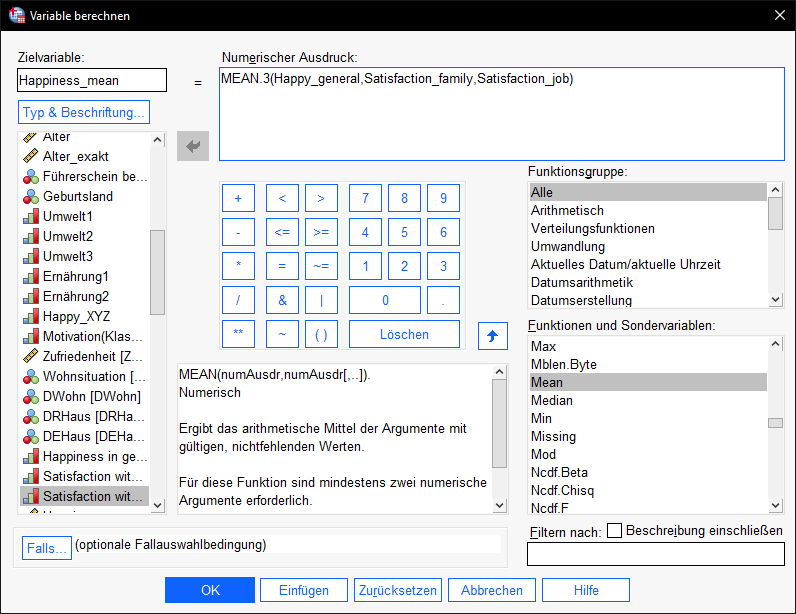Close the Variable berechnen dialog
Image resolution: width=796 pixels, height=614 pixels.
tap(780, 15)
